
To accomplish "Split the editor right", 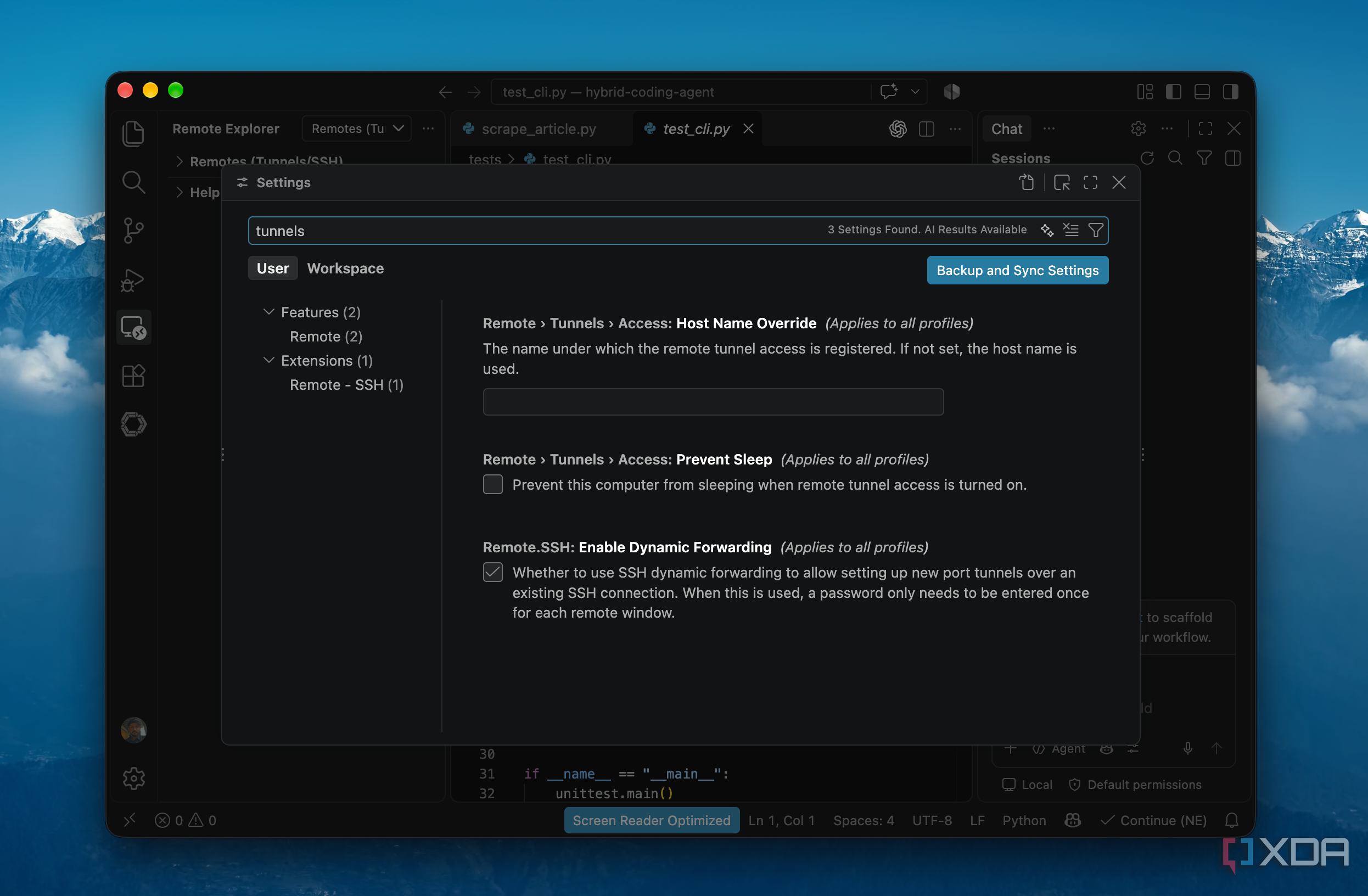I will click(x=927, y=128).
